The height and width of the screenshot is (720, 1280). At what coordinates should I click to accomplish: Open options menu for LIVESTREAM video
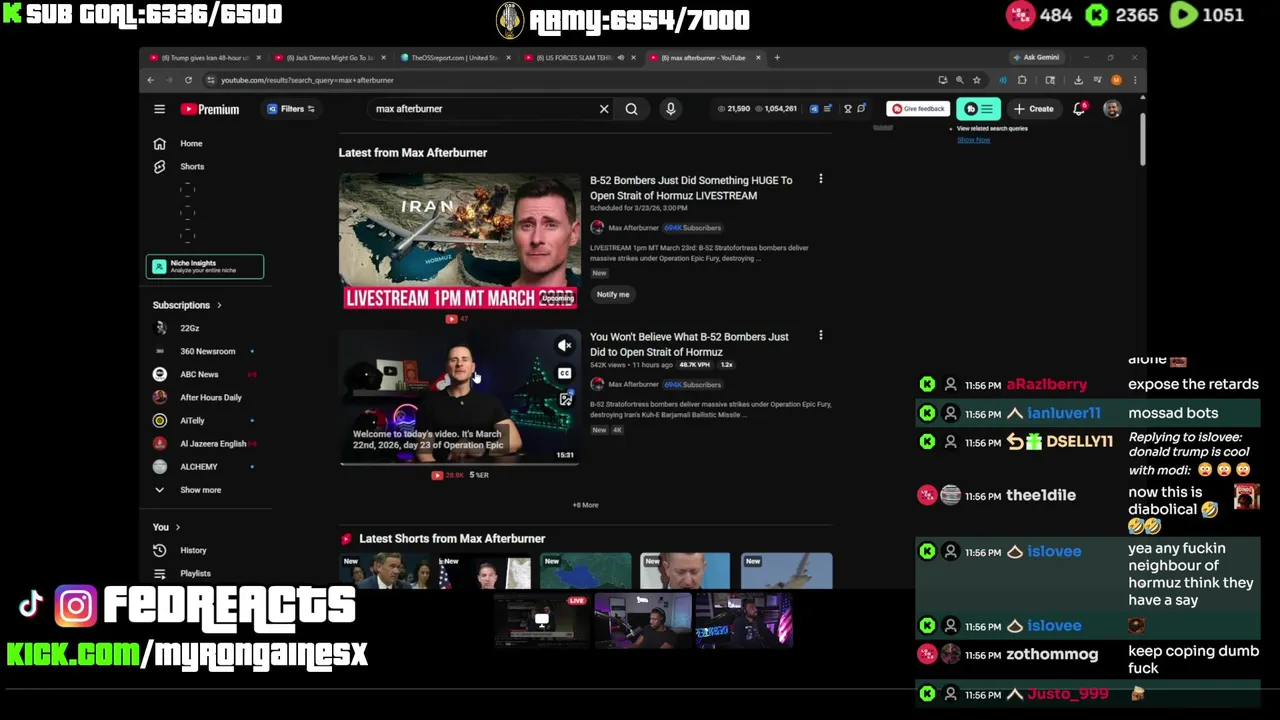(x=821, y=179)
